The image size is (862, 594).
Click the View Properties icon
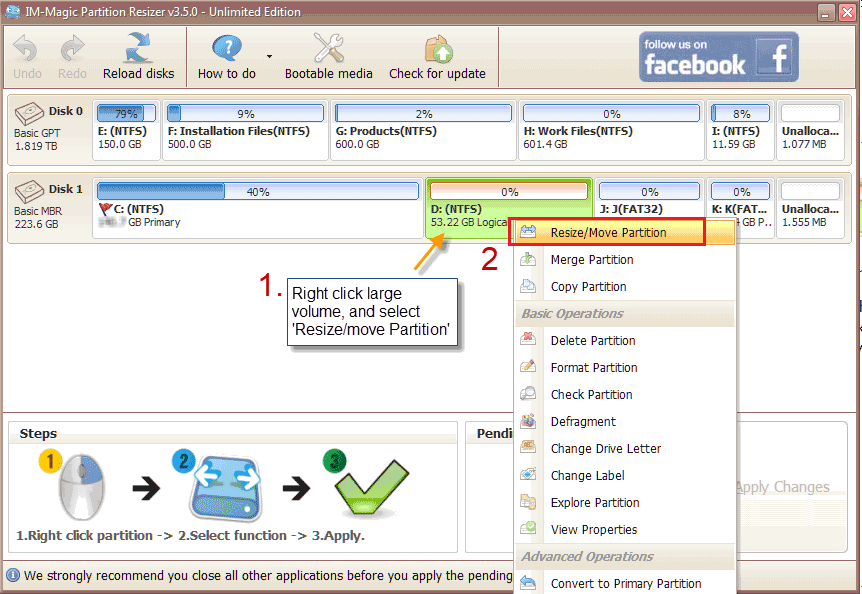coord(528,528)
